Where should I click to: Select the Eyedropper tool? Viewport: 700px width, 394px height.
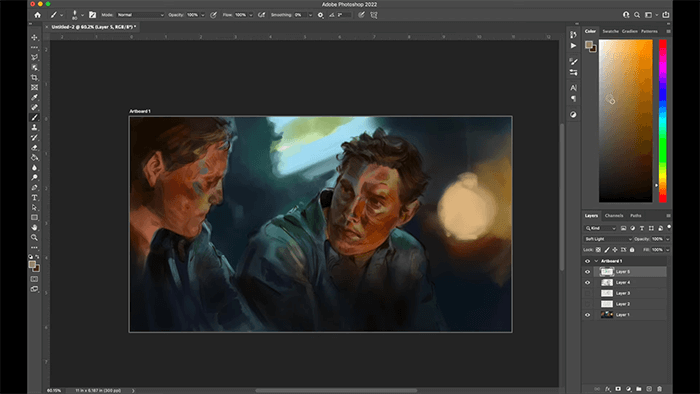point(34,97)
